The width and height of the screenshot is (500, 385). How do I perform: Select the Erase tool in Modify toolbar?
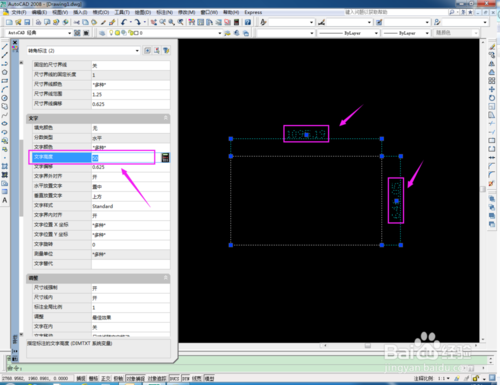[x=492, y=46]
